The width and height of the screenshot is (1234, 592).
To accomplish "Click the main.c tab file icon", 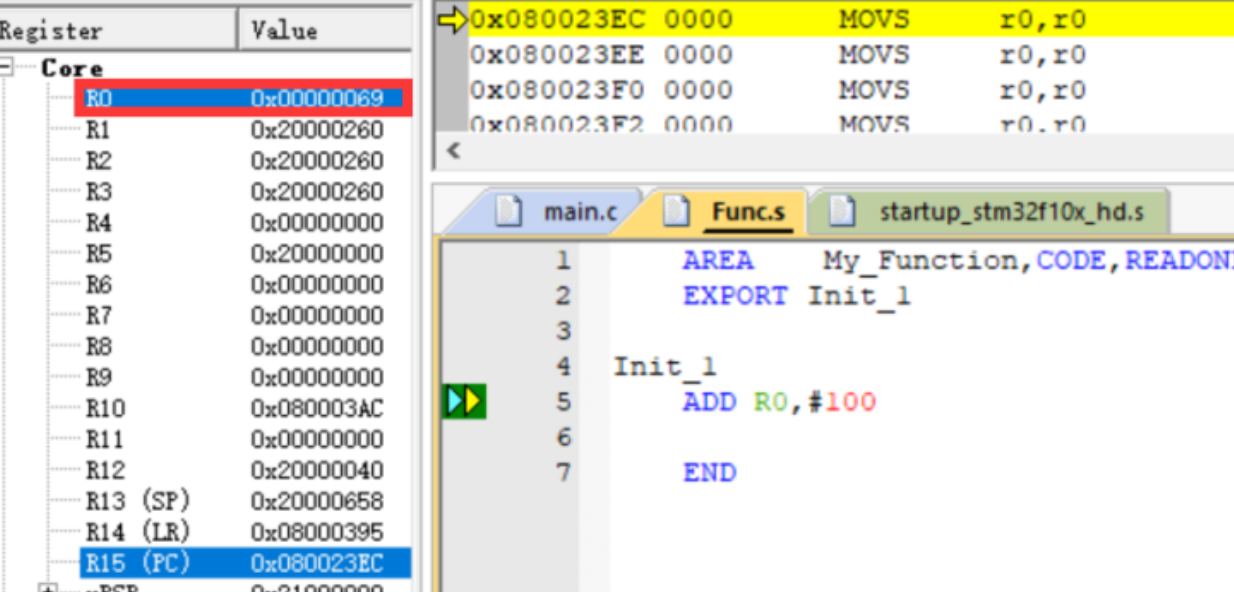I will [x=511, y=212].
